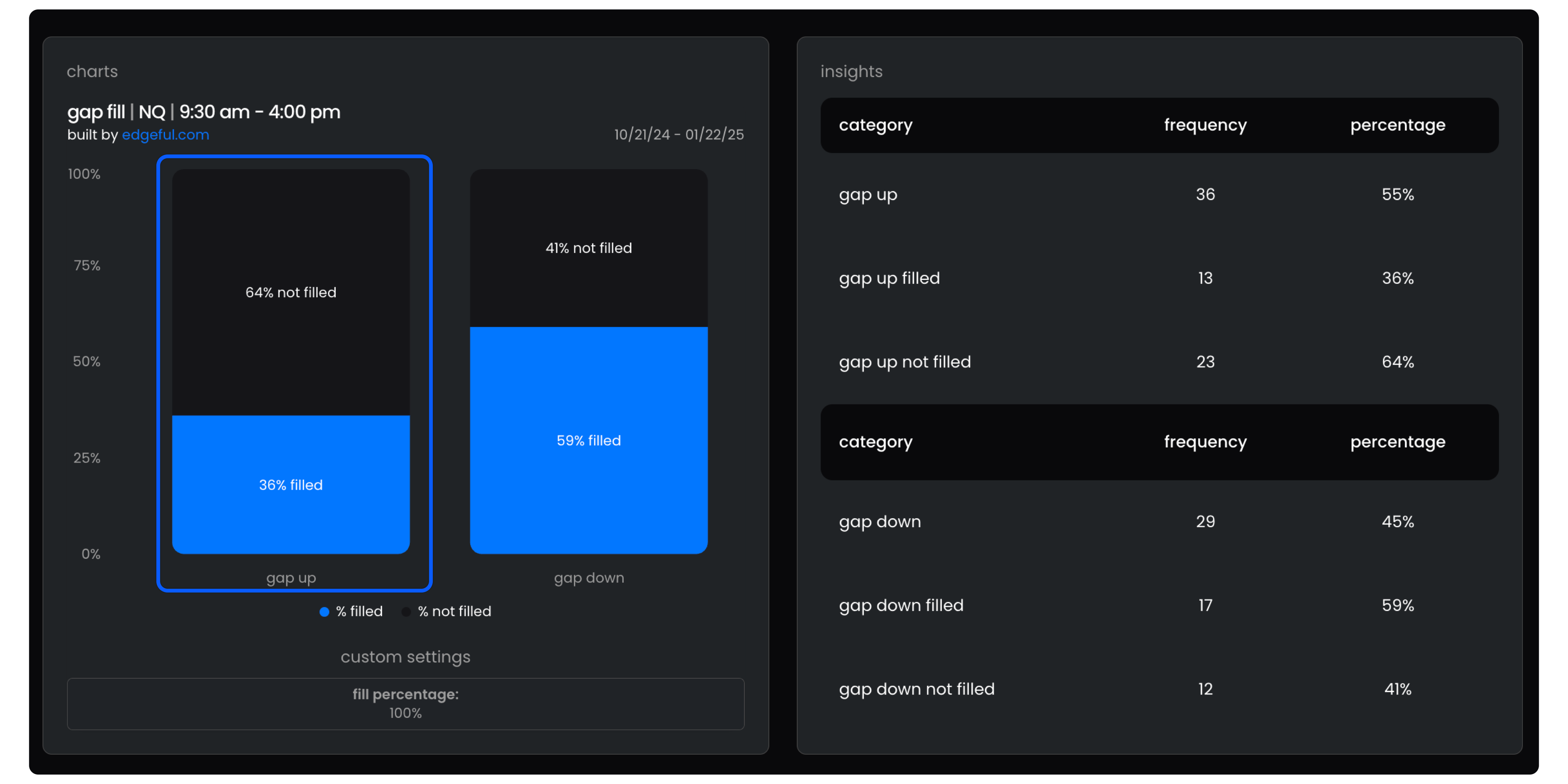Select the 59% filled gap down segment
Image resolution: width=1568 pixels, height=784 pixels.
588,440
